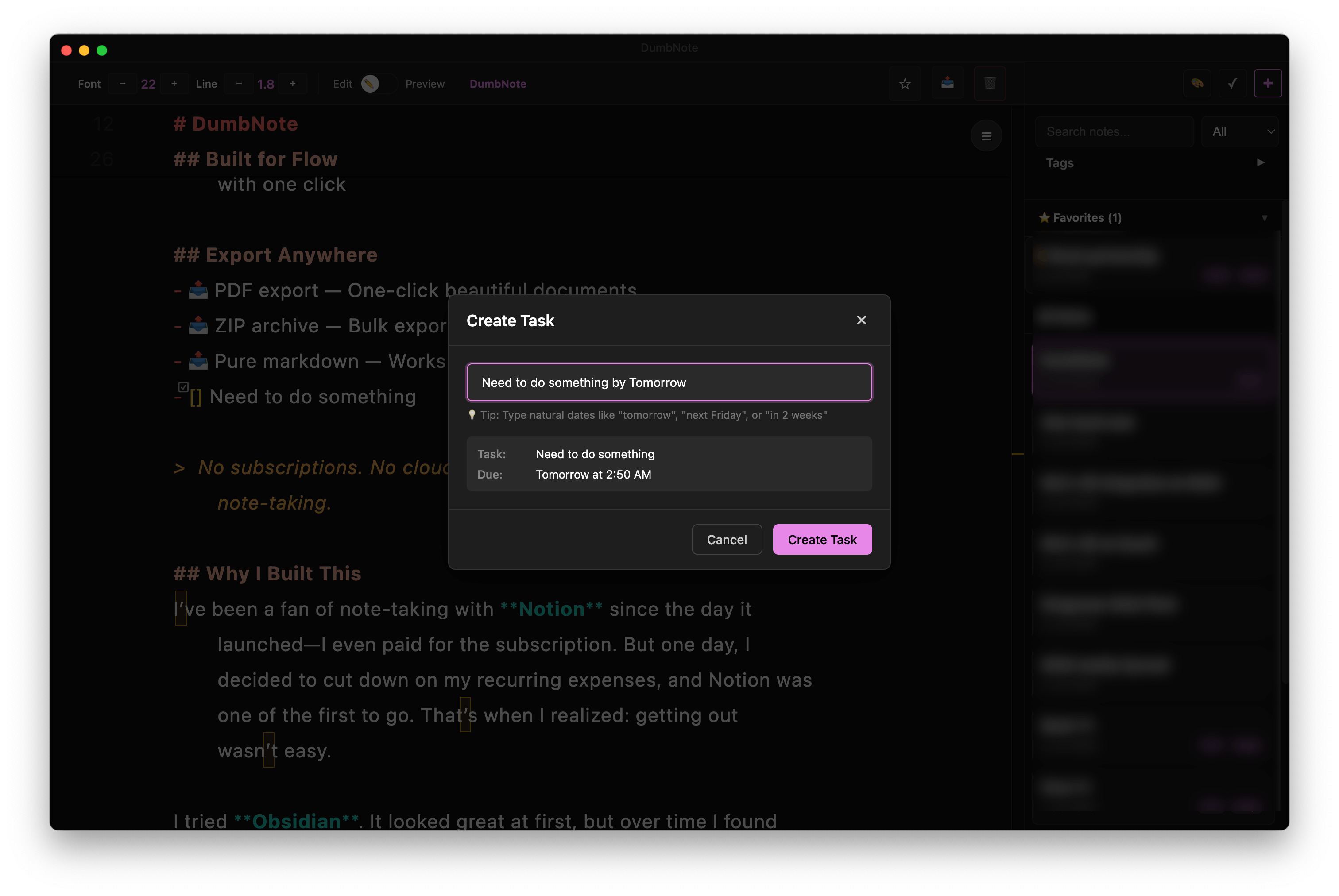Click the 'Task:' label in preview
1339x896 pixels.
pos(491,454)
